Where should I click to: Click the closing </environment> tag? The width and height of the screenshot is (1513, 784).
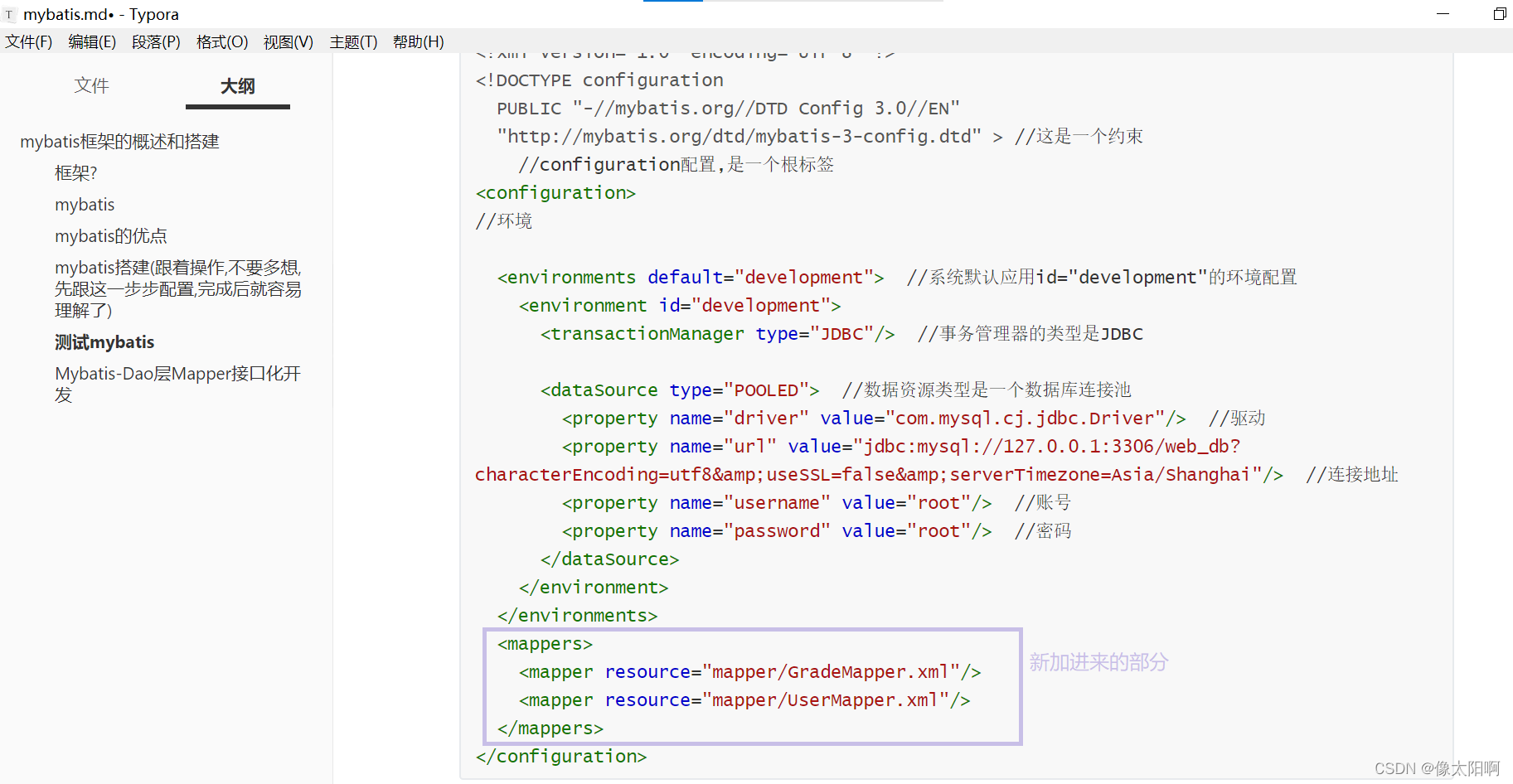click(x=594, y=588)
